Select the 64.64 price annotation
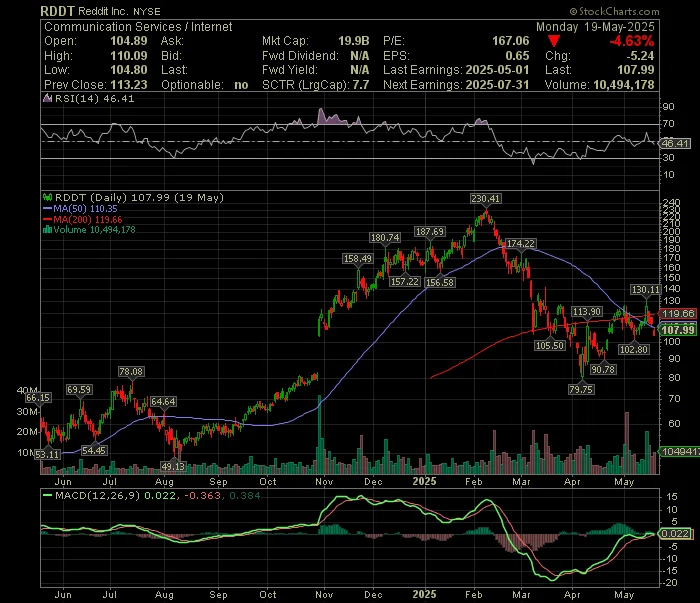 163,402
